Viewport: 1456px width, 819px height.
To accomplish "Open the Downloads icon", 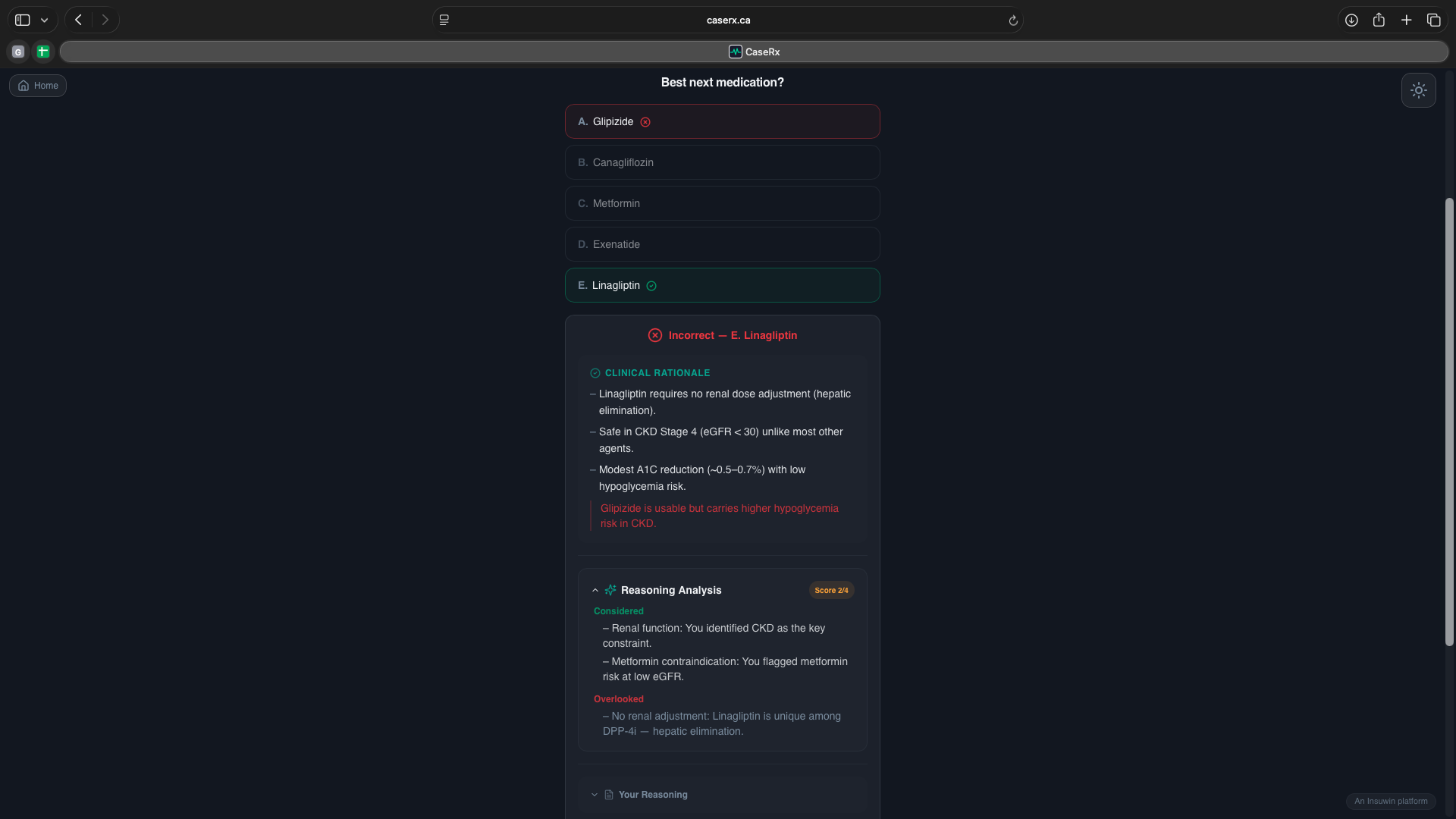I will pyautogui.click(x=1351, y=20).
